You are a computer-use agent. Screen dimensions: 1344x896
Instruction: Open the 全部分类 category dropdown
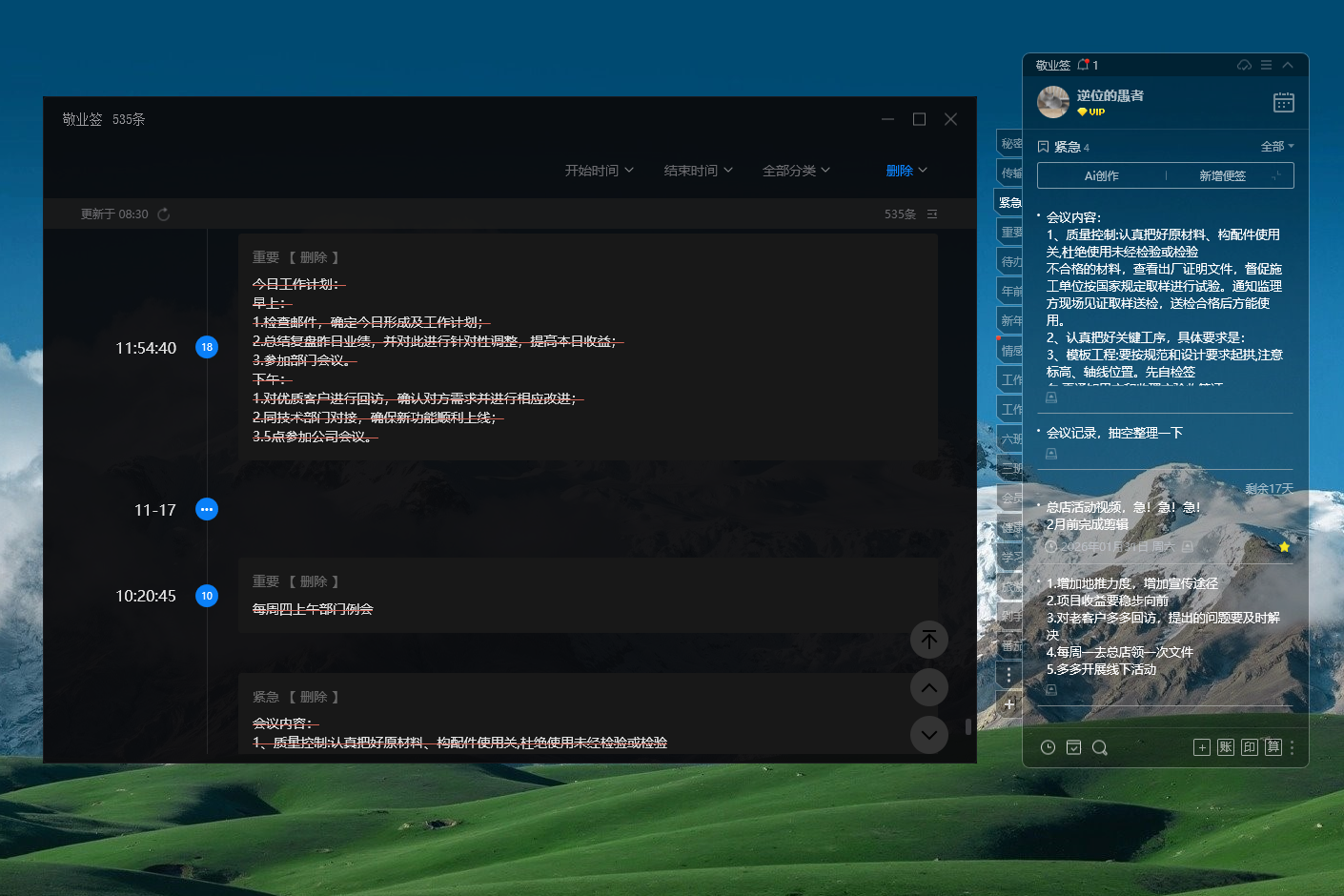point(796,171)
